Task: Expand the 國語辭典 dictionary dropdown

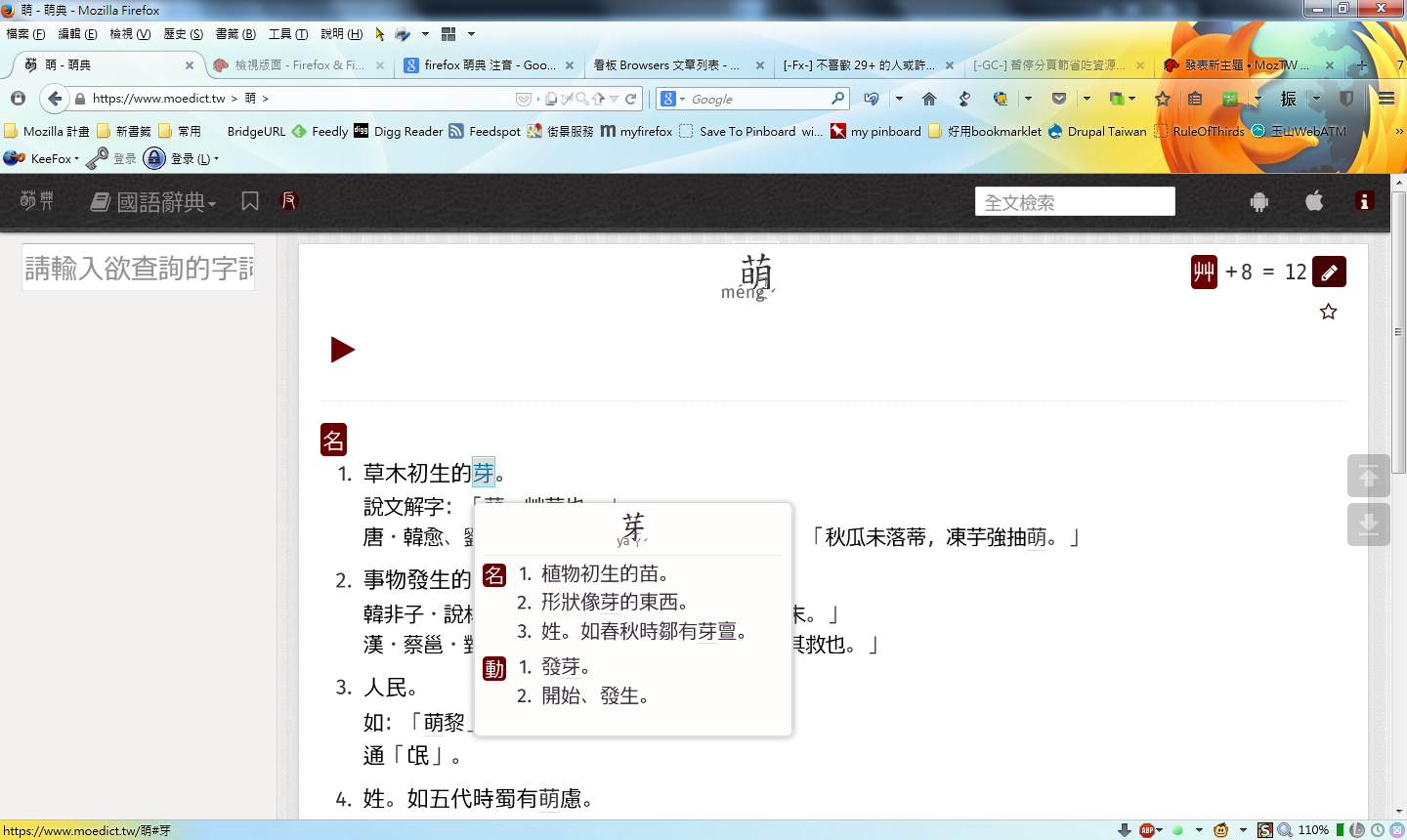Action: (153, 202)
